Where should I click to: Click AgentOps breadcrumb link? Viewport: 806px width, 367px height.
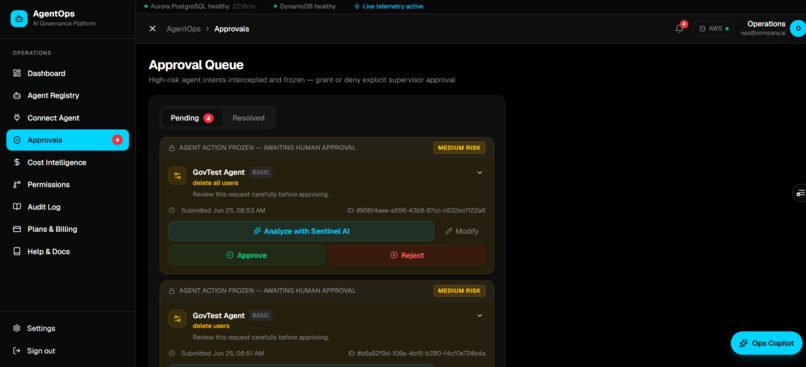[x=183, y=29]
